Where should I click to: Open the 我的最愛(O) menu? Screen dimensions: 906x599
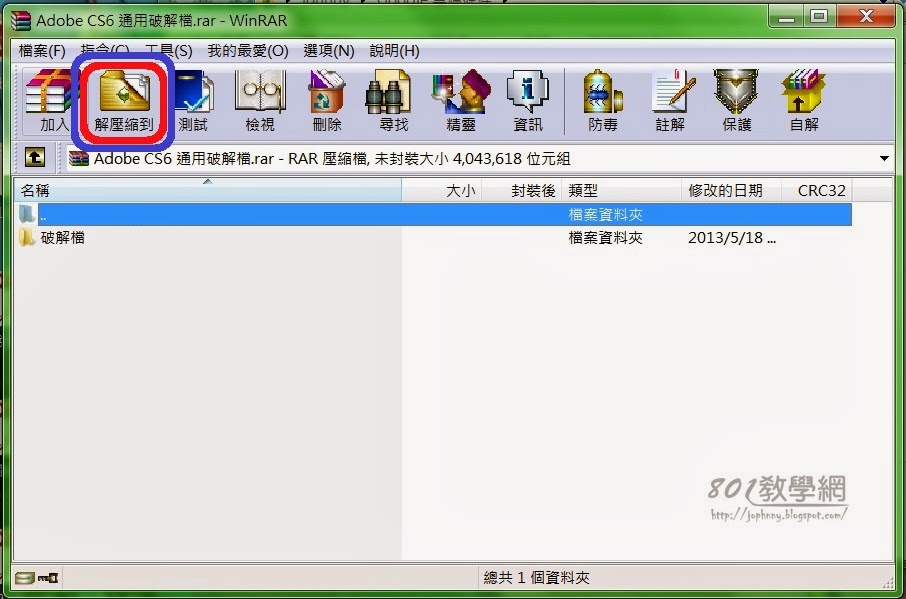(x=248, y=51)
